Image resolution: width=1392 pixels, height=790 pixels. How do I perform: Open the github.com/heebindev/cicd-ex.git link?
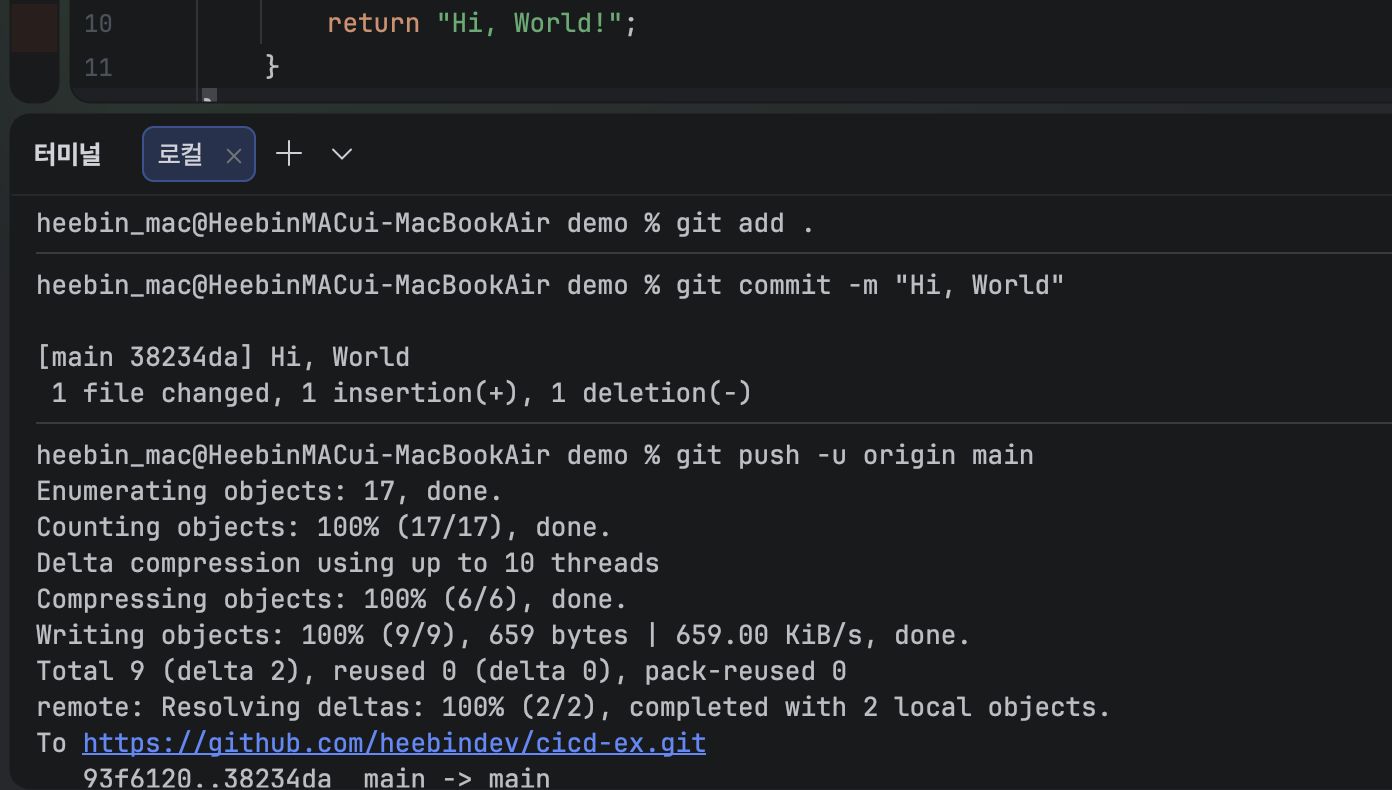click(x=394, y=743)
